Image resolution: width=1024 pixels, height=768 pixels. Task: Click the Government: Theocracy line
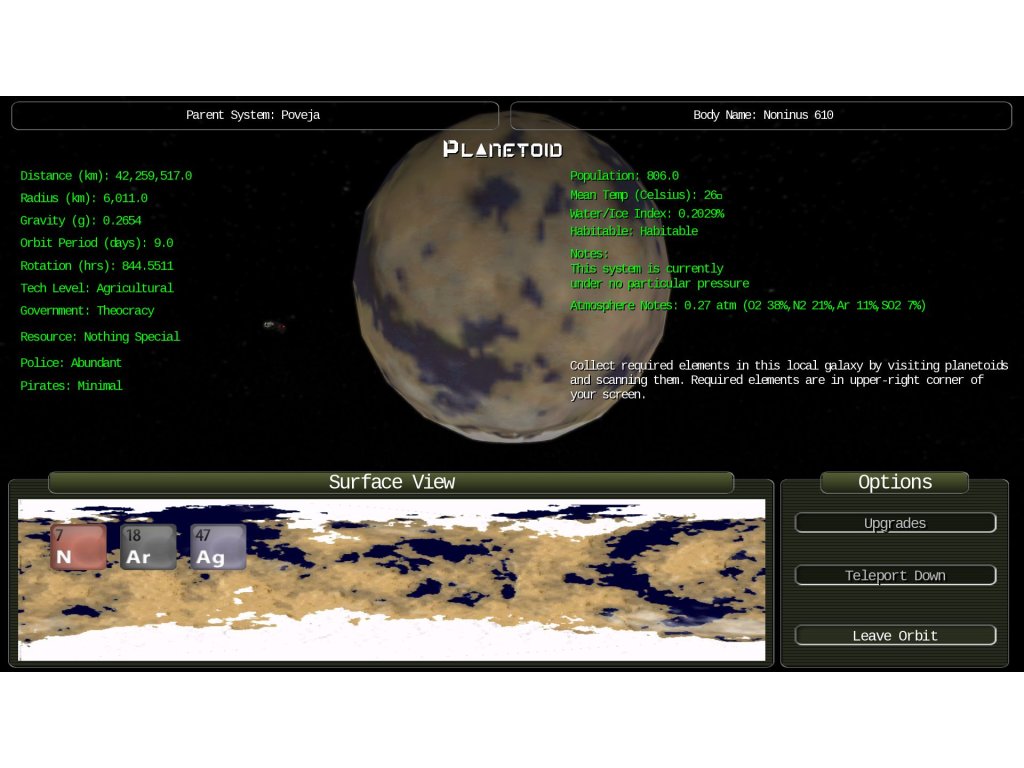click(x=87, y=311)
